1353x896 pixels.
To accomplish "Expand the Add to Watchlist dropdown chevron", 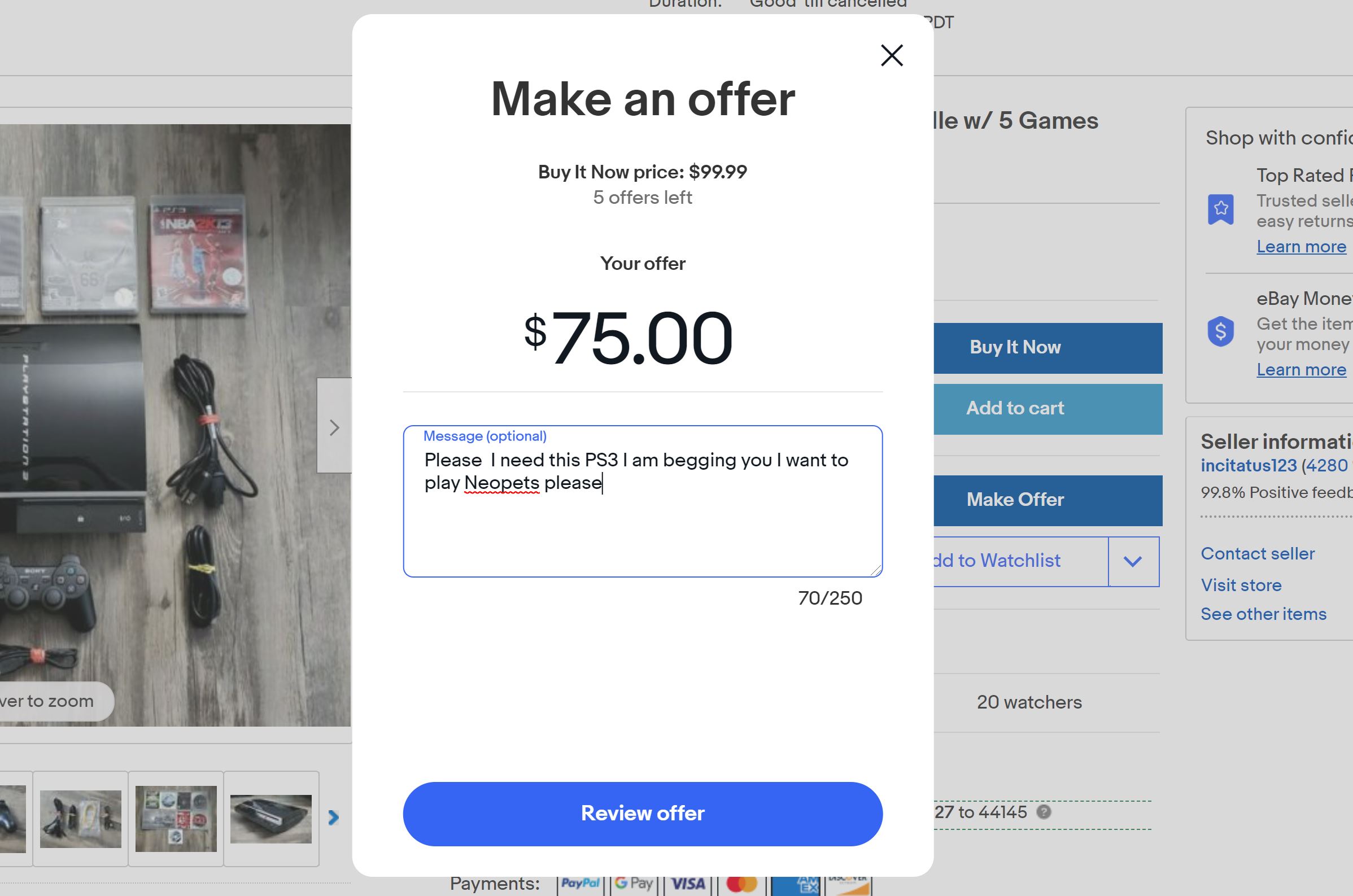I will click(x=1133, y=561).
